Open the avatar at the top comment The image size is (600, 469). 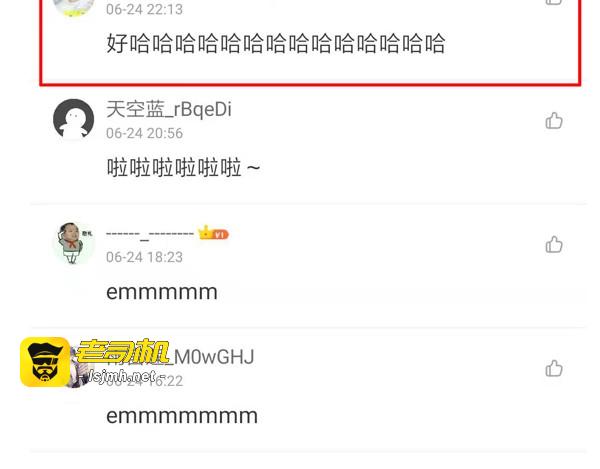click(73, 8)
